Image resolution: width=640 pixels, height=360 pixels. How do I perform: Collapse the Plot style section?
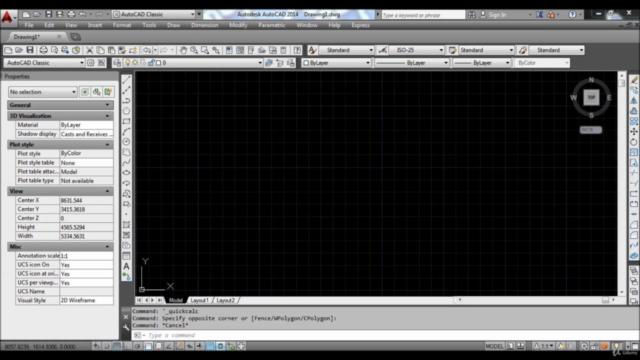[x=108, y=144]
